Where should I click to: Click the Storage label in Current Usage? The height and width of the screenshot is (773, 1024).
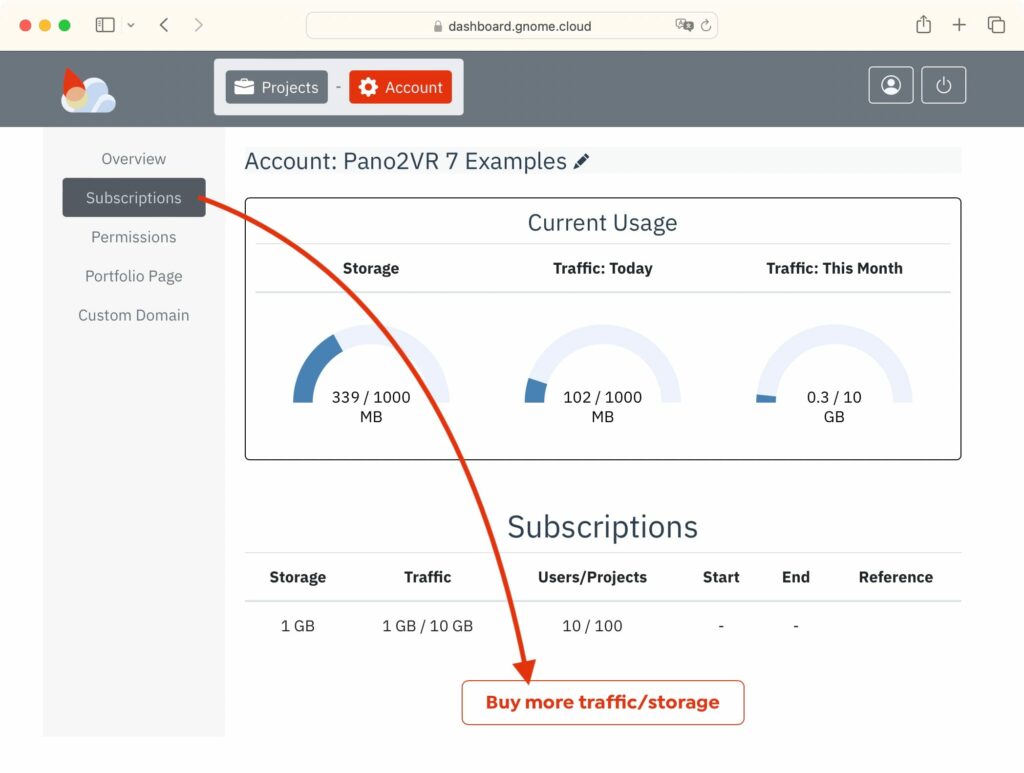pos(371,268)
